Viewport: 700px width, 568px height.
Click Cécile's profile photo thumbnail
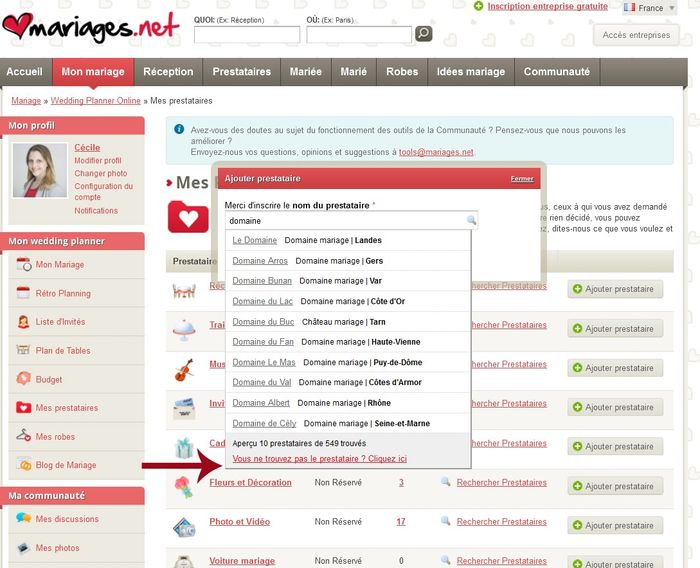(x=40, y=170)
